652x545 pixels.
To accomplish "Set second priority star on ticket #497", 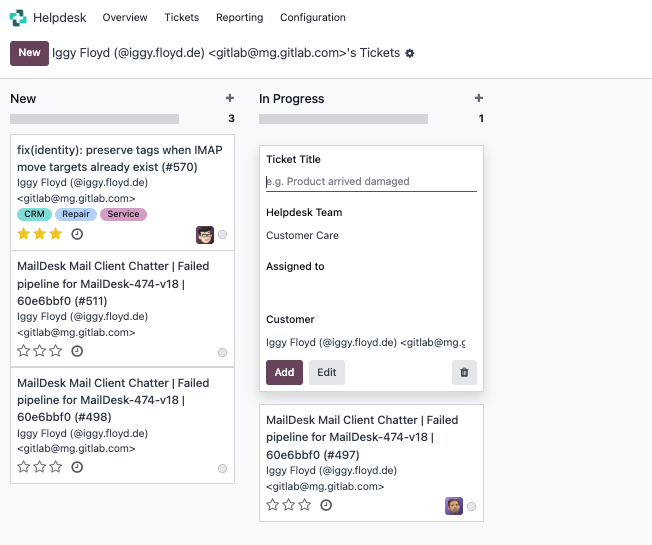I will 289,505.
